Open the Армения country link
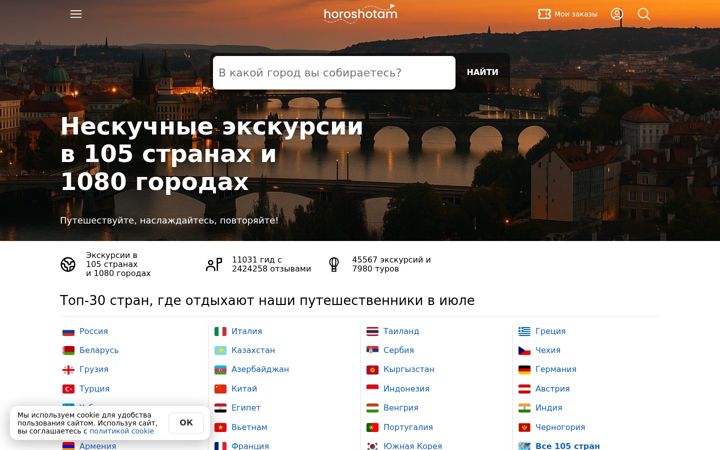720x450 pixels. coord(97,446)
